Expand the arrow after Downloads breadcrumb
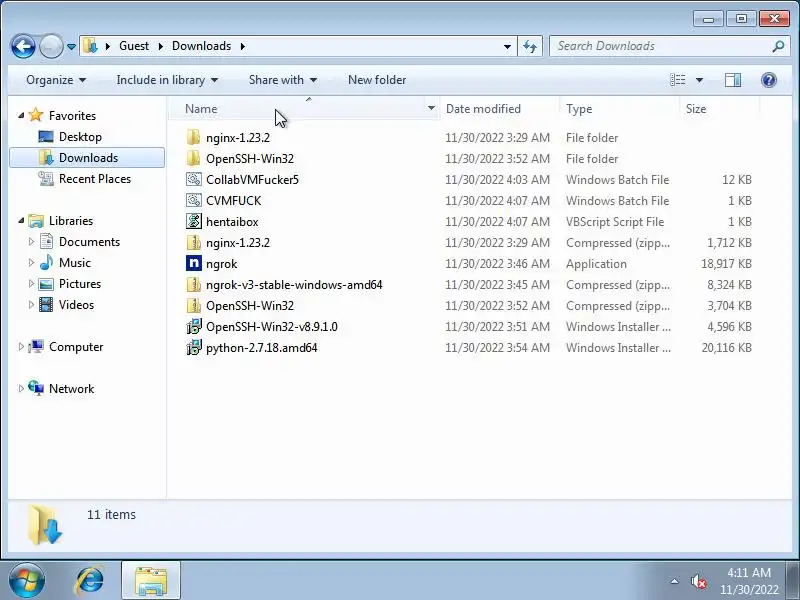This screenshot has width=800, height=600. tap(242, 46)
